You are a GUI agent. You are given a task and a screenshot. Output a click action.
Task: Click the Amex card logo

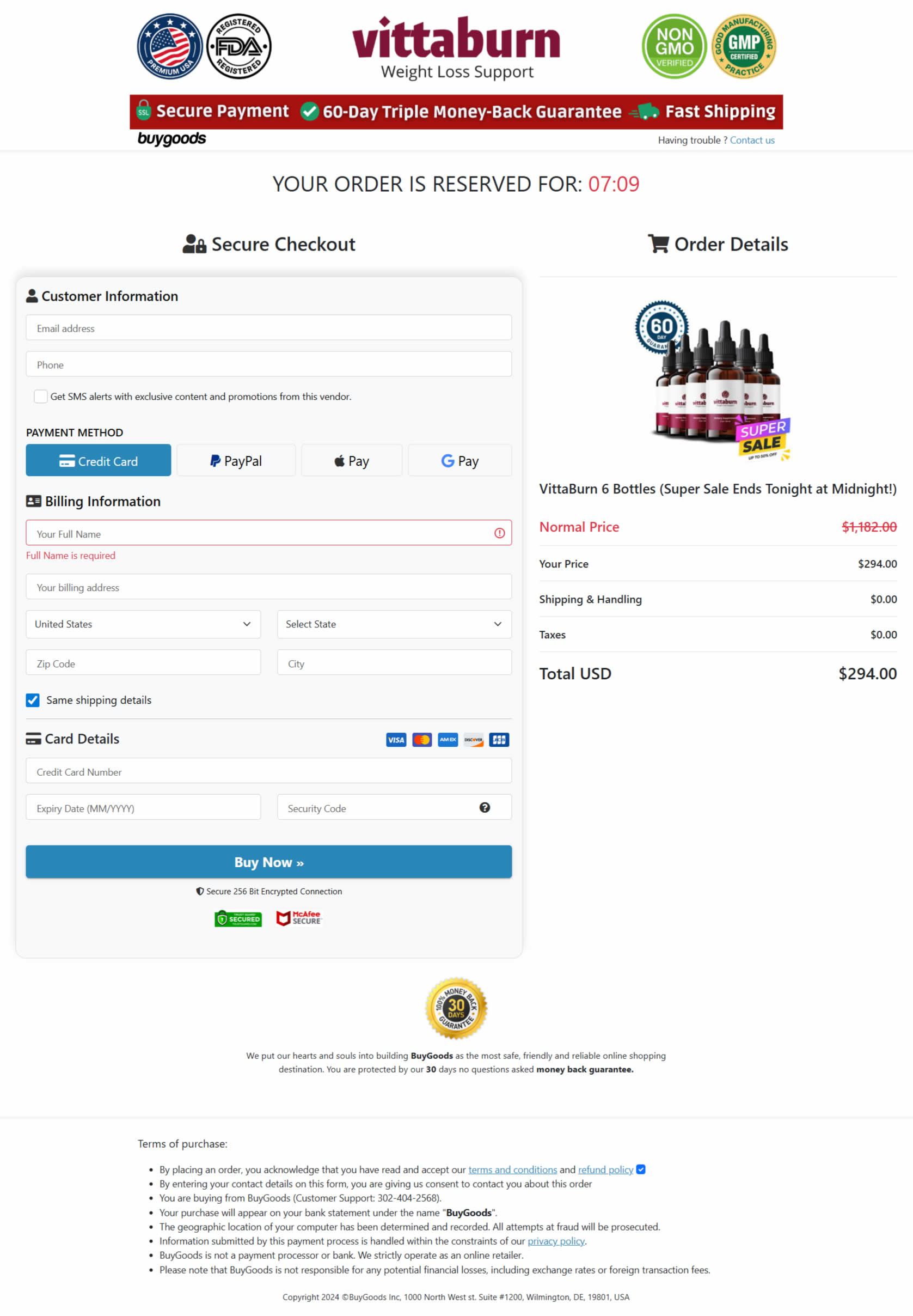pyautogui.click(x=448, y=740)
